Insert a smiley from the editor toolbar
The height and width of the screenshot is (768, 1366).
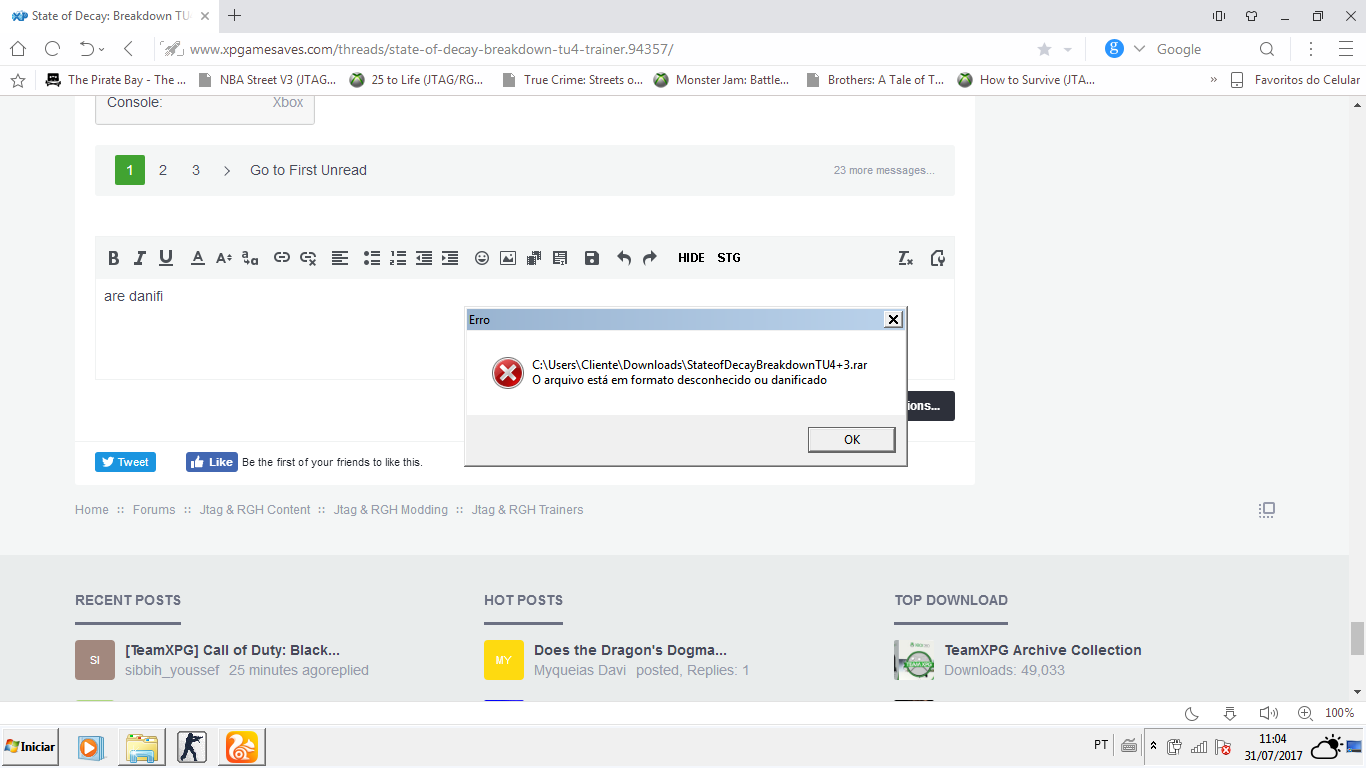coord(482,258)
